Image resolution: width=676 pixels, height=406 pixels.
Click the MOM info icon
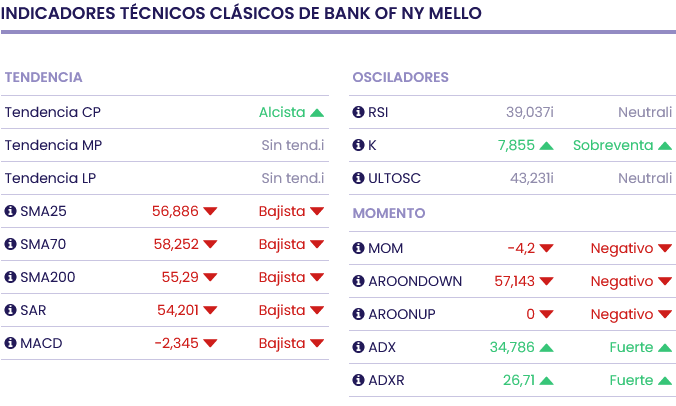(x=359, y=248)
